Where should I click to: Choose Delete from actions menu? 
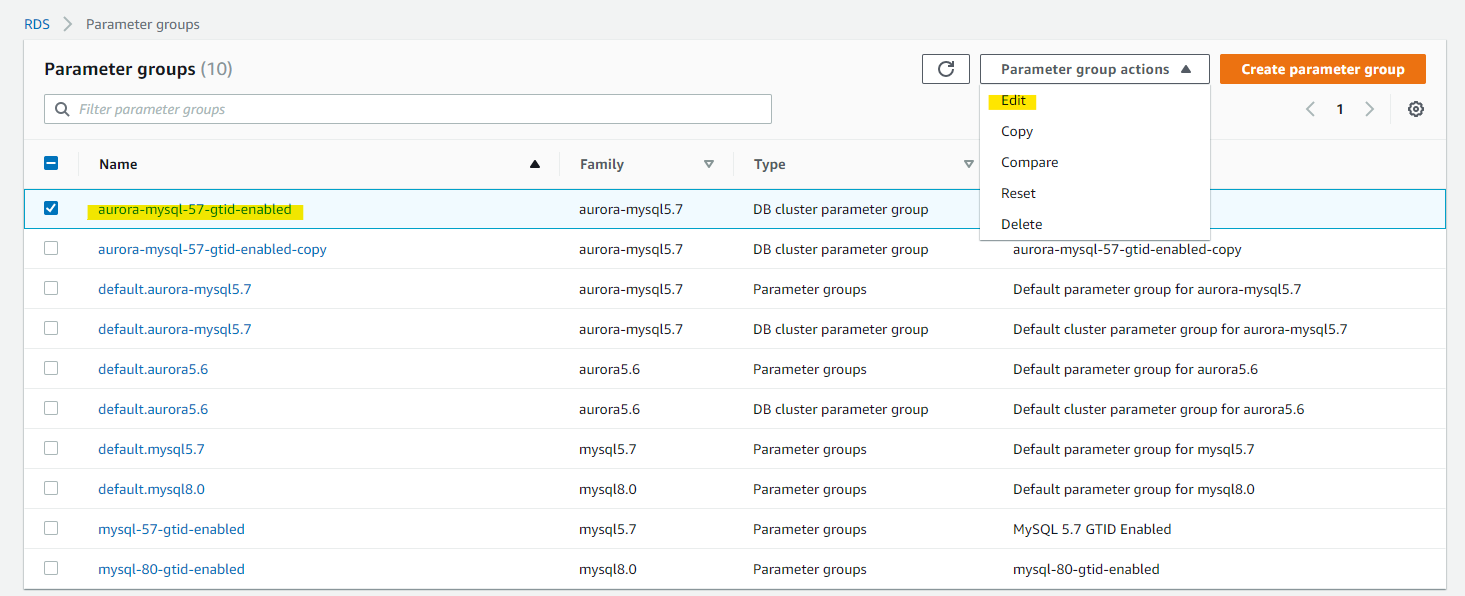[1095, 225]
